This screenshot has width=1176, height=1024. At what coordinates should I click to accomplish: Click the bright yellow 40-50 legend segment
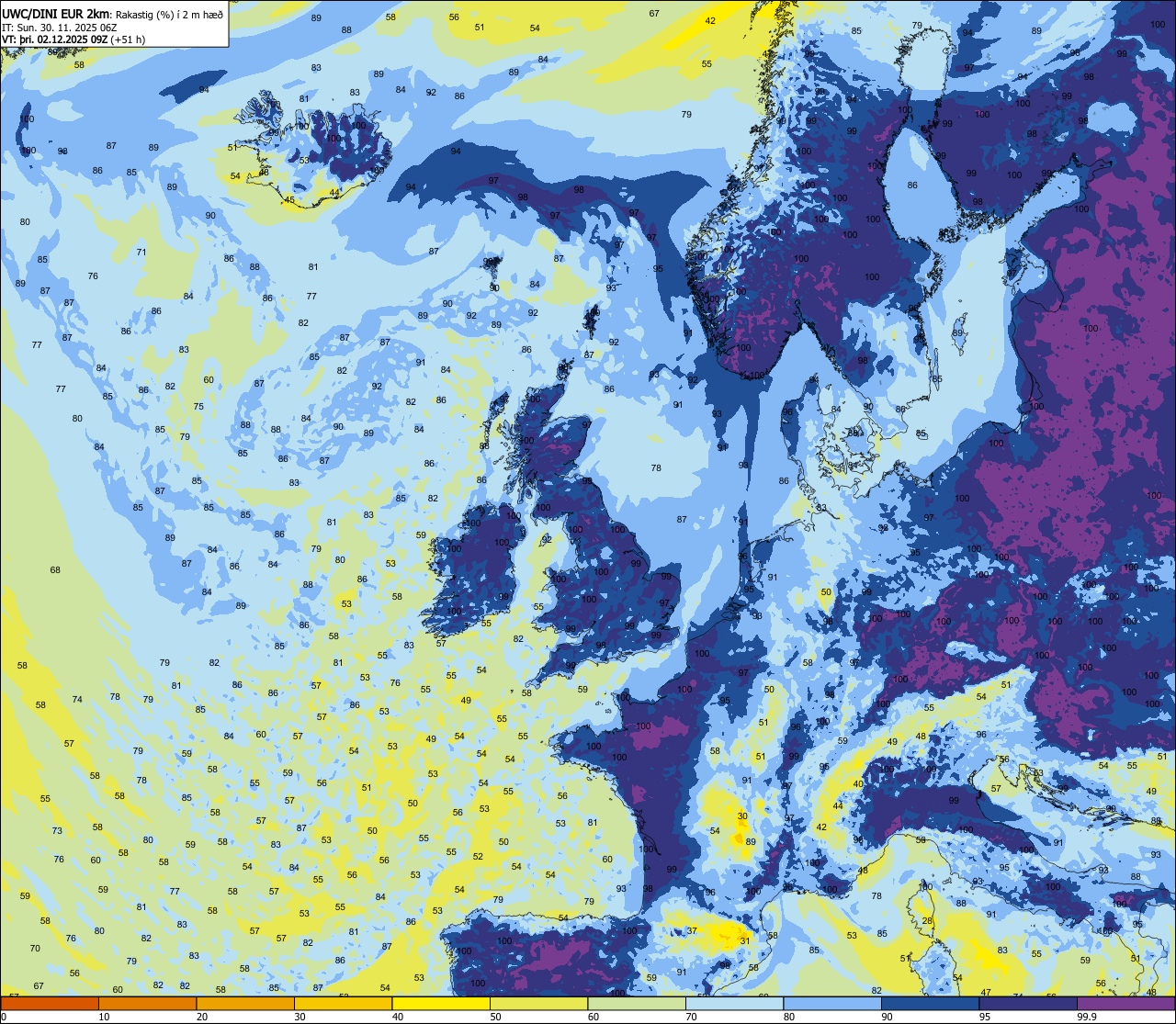point(441,1003)
